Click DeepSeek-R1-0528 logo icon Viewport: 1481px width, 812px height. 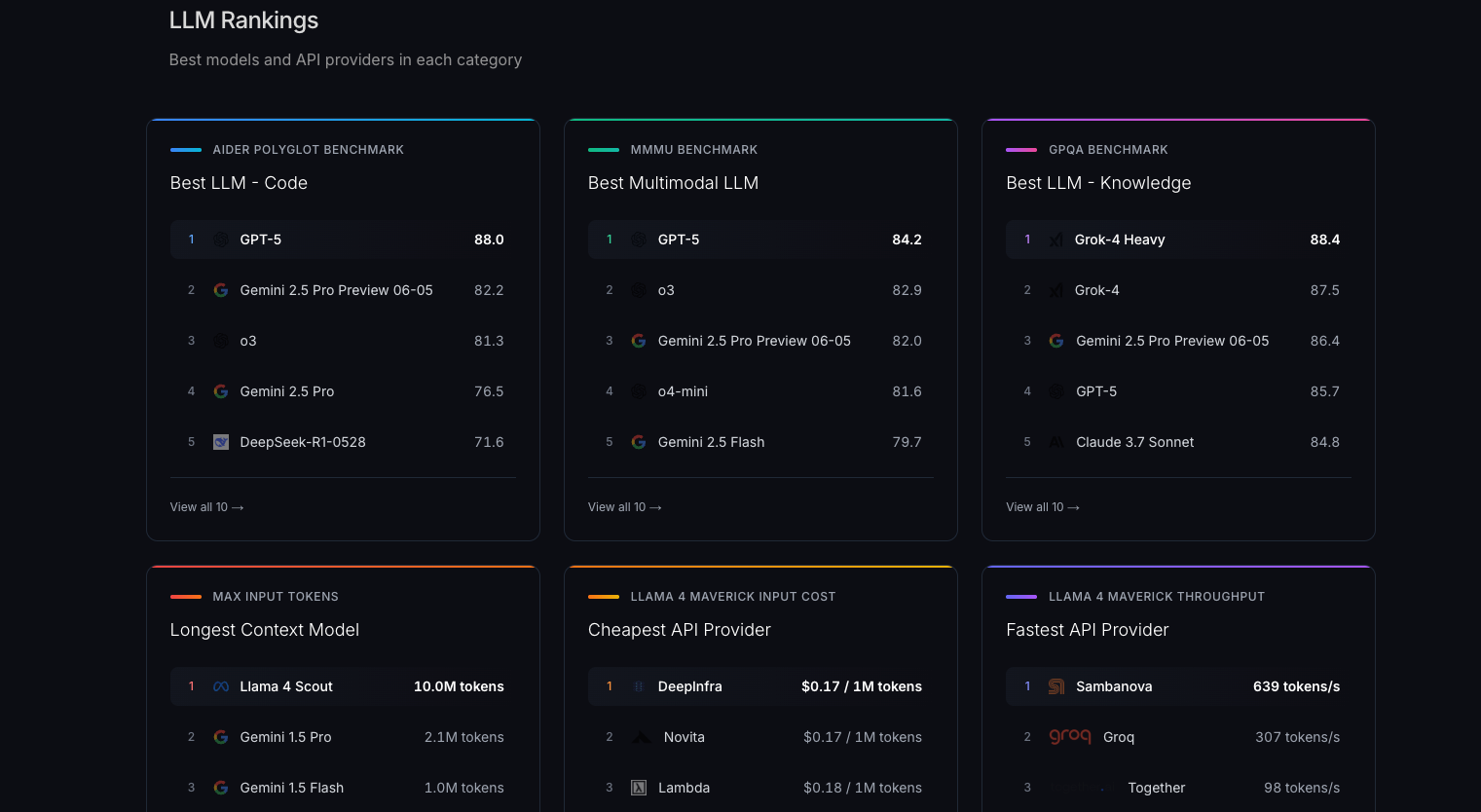pos(221,442)
